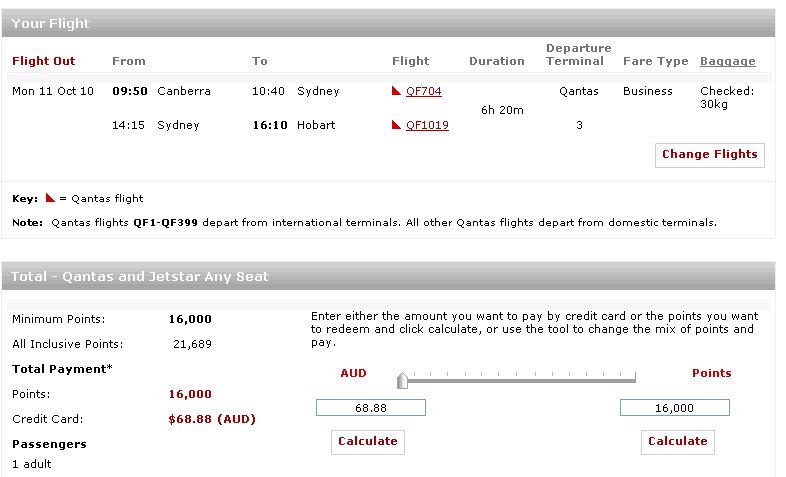Click the Points field showing 16,000
This screenshot has height=477, width=786.
[x=675, y=408]
